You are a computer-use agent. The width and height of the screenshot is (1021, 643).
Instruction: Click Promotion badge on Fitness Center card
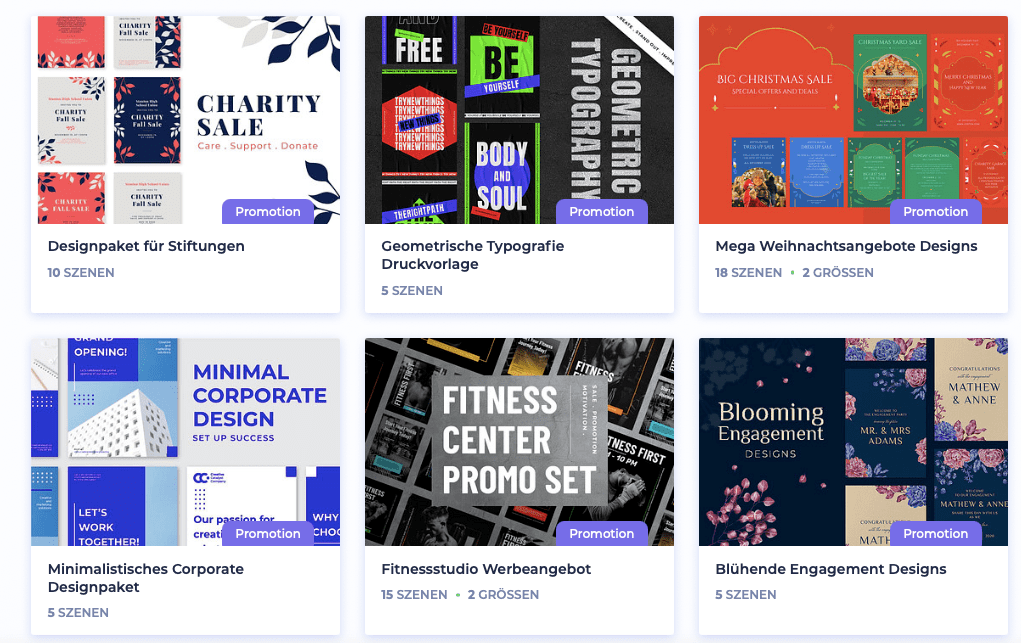click(602, 534)
